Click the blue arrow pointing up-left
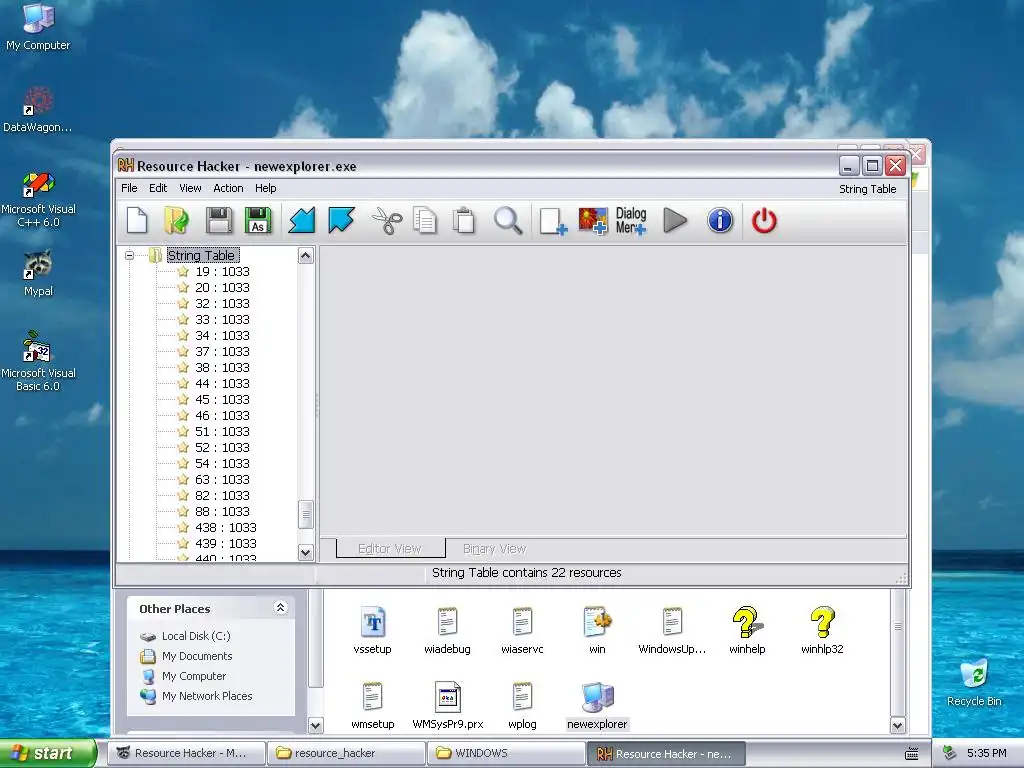Viewport: 1024px width, 768px height. point(342,220)
